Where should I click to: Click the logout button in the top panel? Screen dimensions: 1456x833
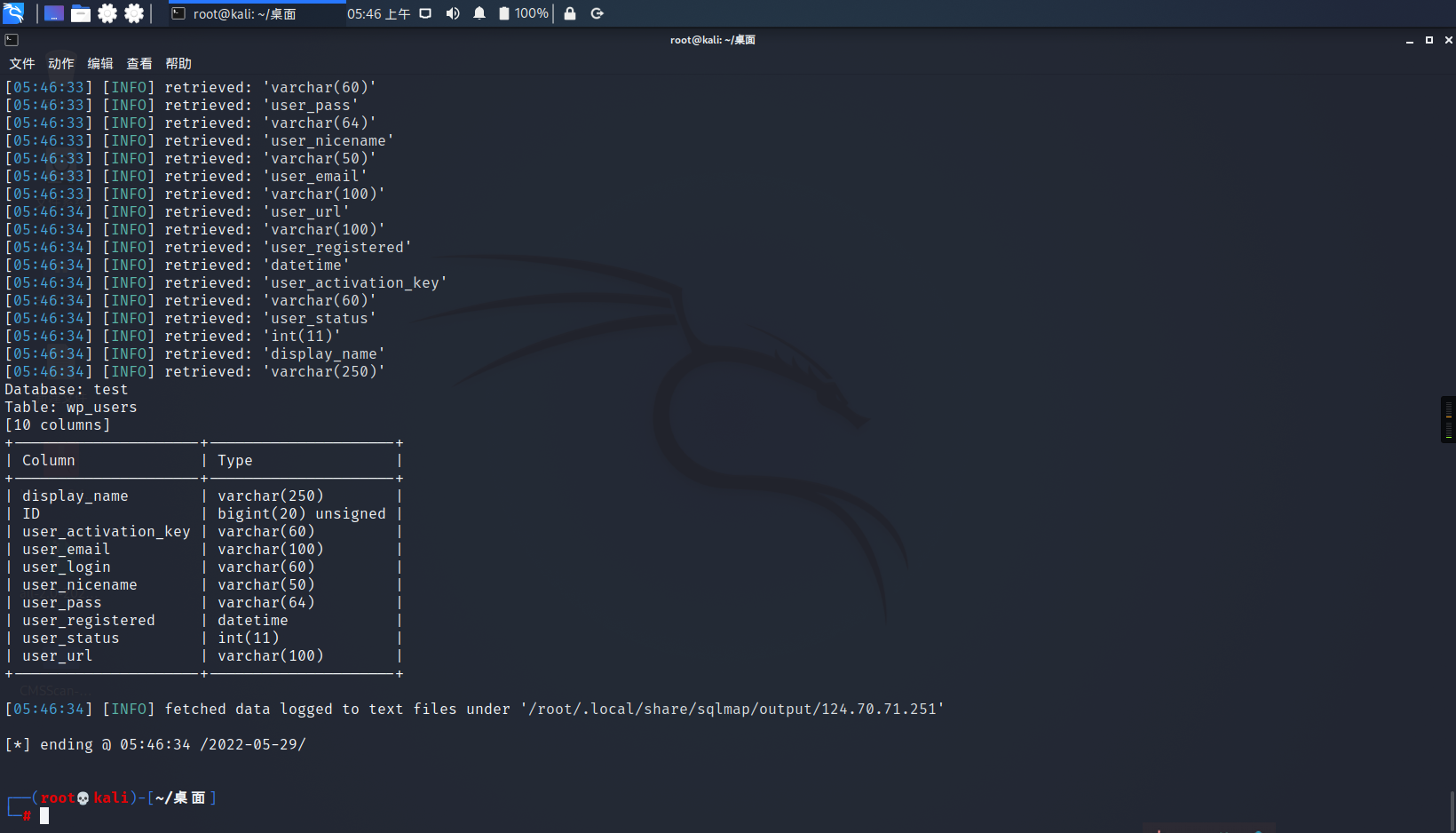(597, 13)
